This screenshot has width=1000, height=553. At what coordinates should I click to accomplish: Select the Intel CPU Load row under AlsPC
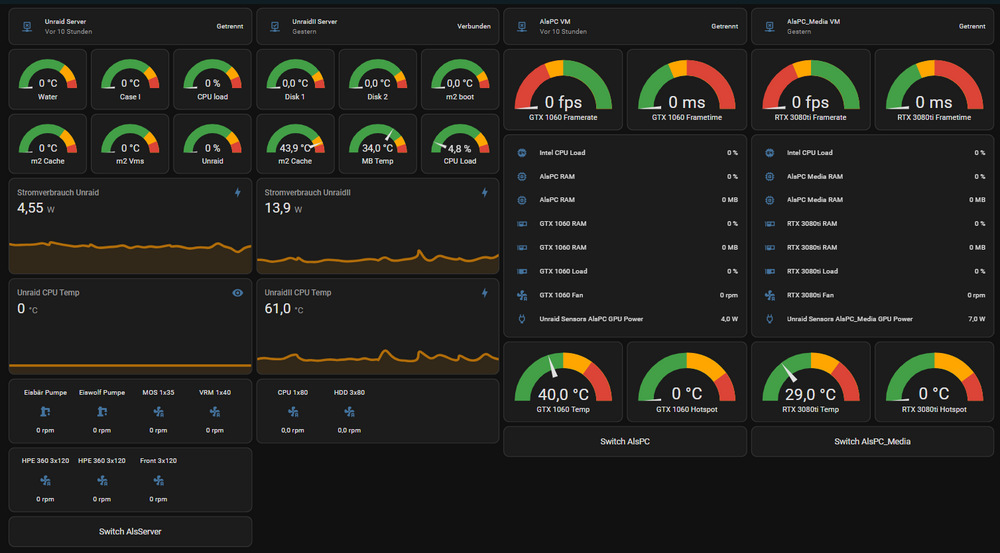click(625, 153)
